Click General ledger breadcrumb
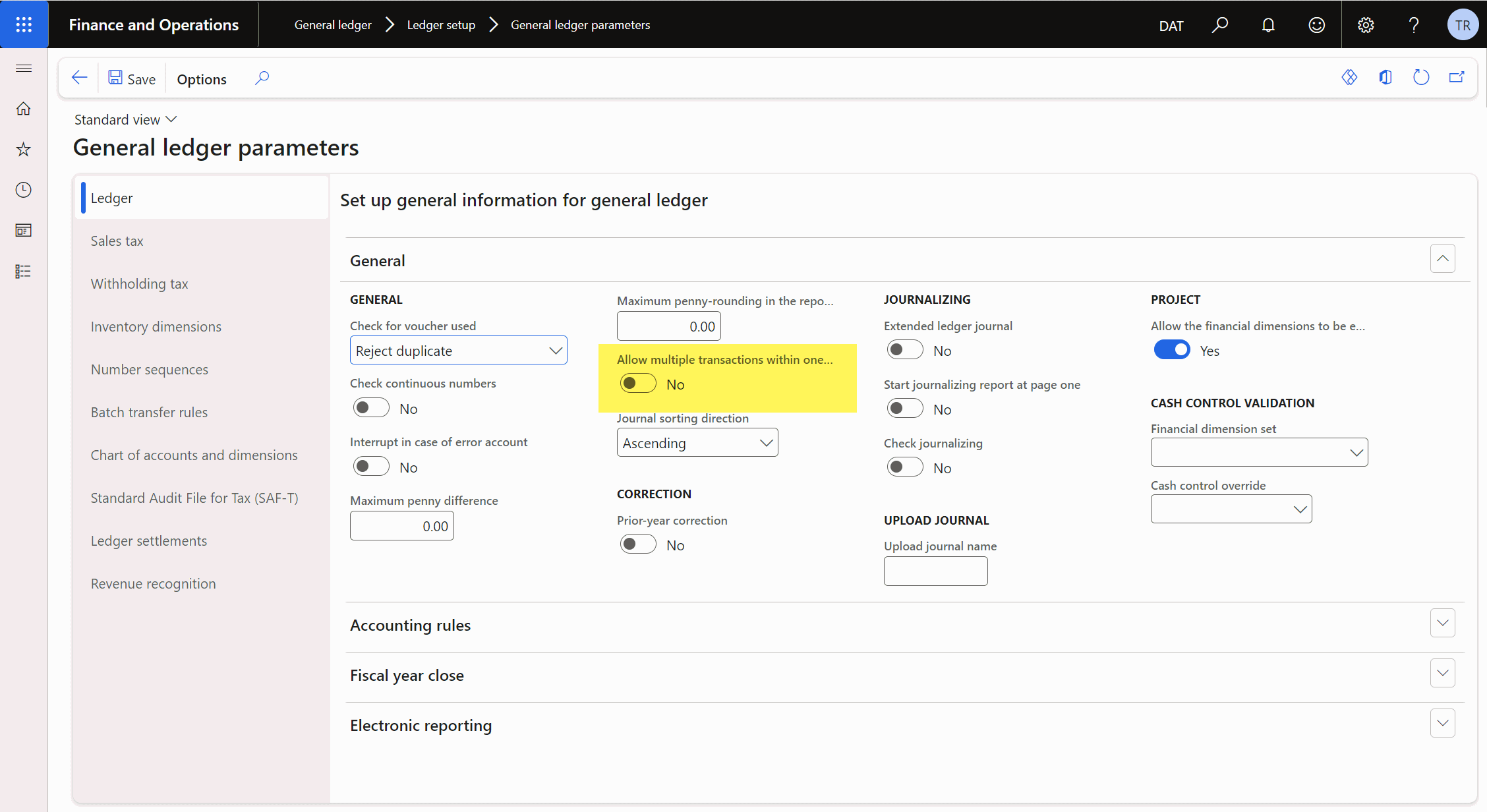Screen dimensions: 1487x812 (333, 25)
